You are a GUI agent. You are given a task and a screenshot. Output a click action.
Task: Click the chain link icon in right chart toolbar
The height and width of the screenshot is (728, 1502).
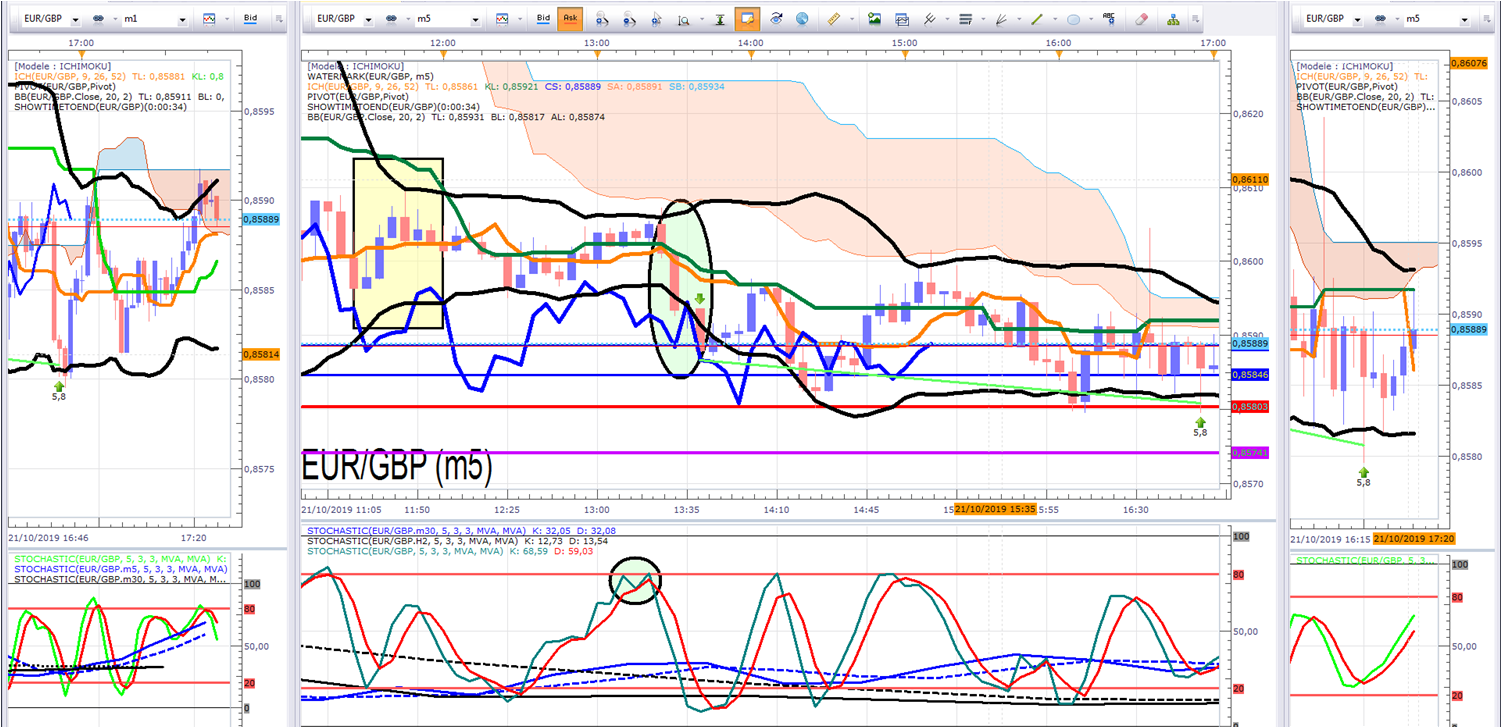[1380, 19]
